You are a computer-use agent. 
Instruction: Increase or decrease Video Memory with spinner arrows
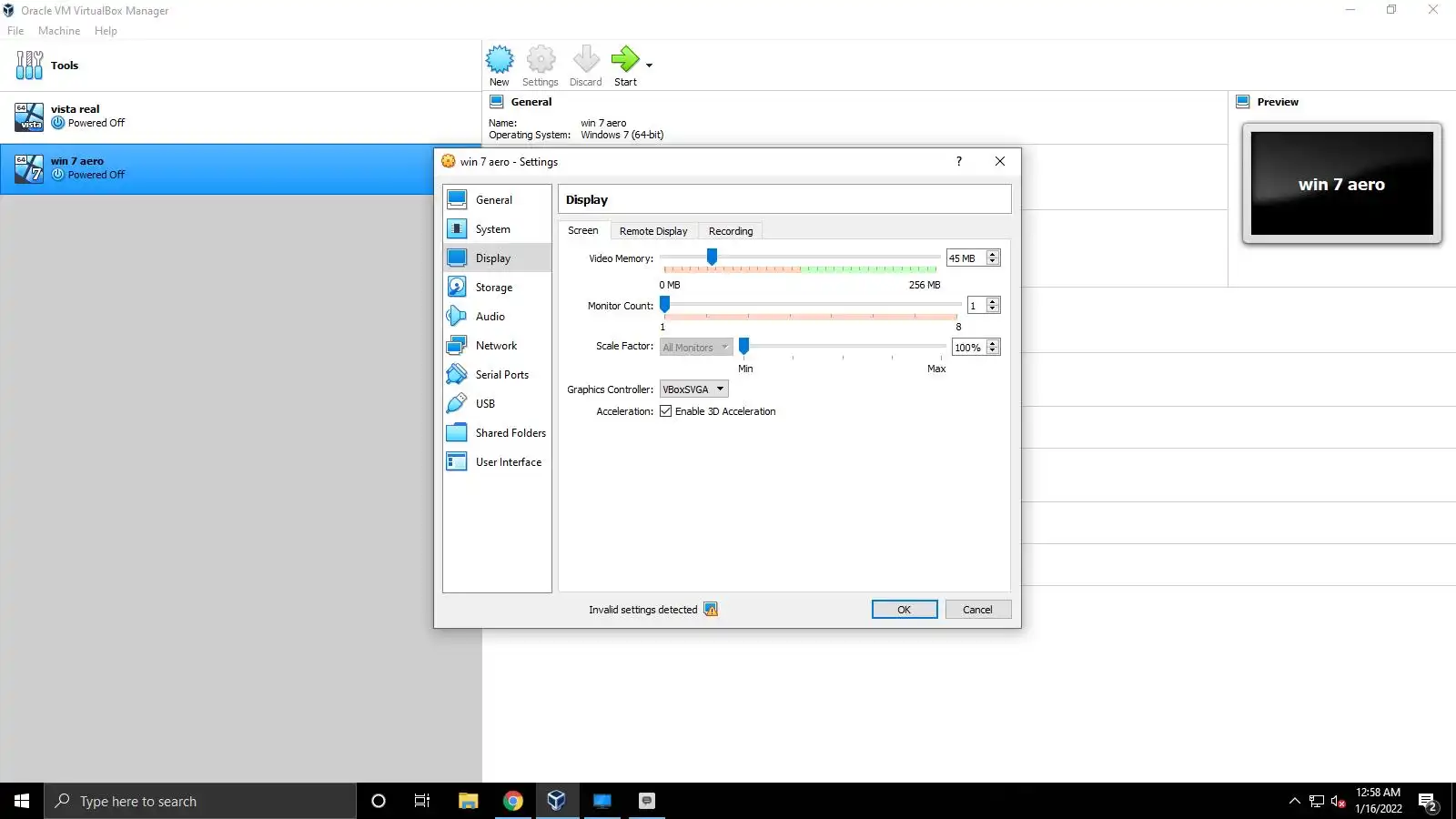993,258
